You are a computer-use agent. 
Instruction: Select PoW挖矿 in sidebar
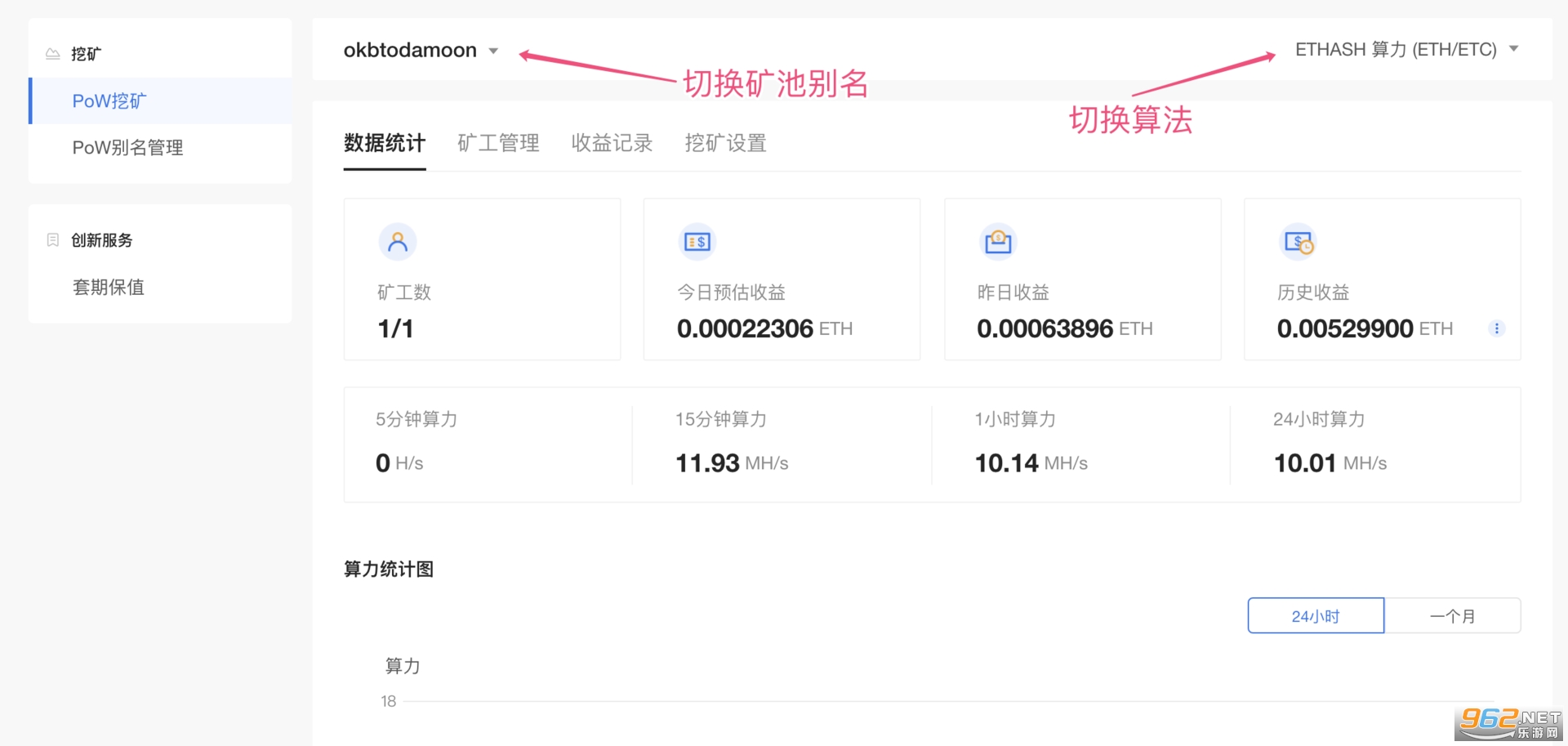(x=160, y=101)
